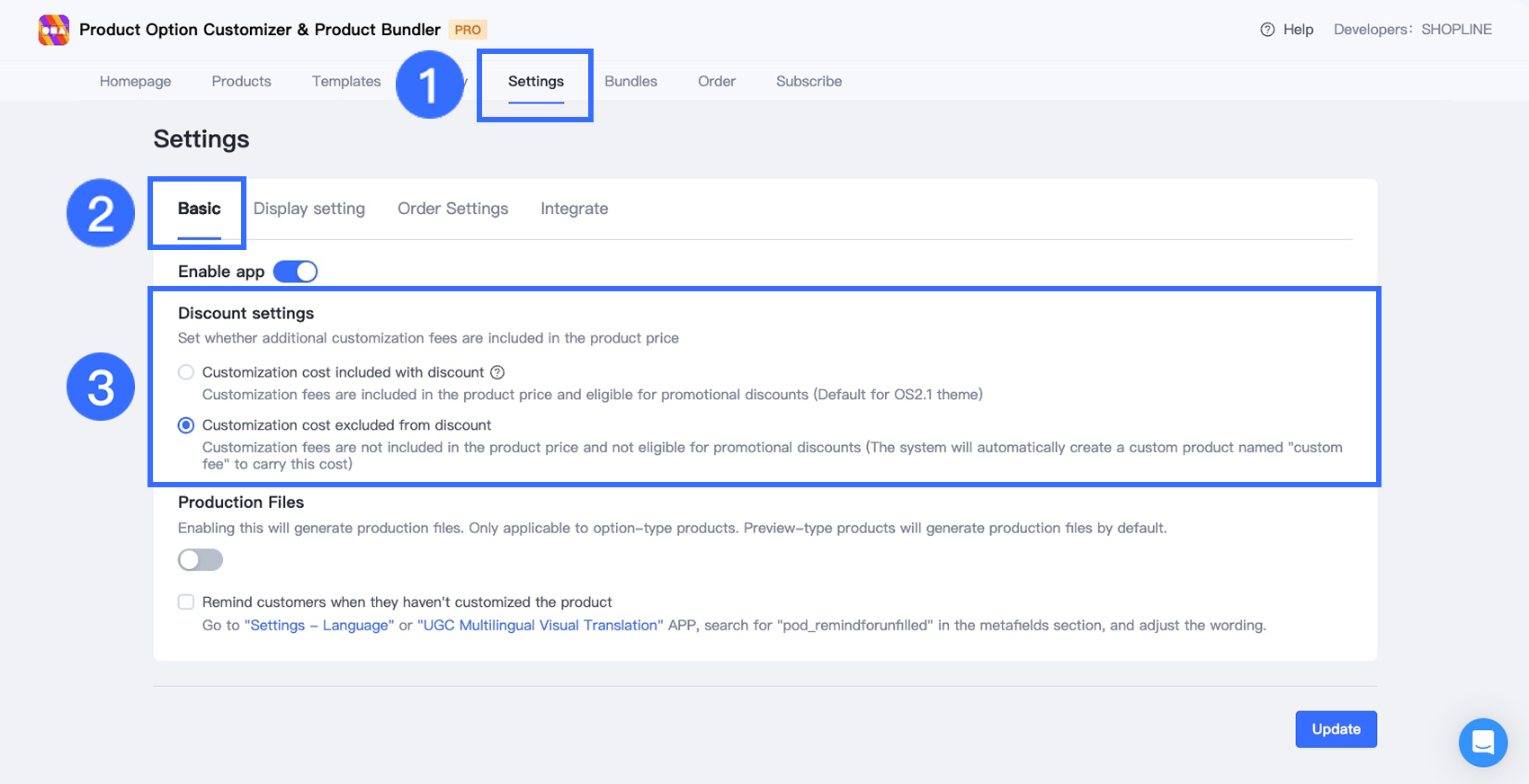Go to the Subscribe page

click(x=809, y=81)
